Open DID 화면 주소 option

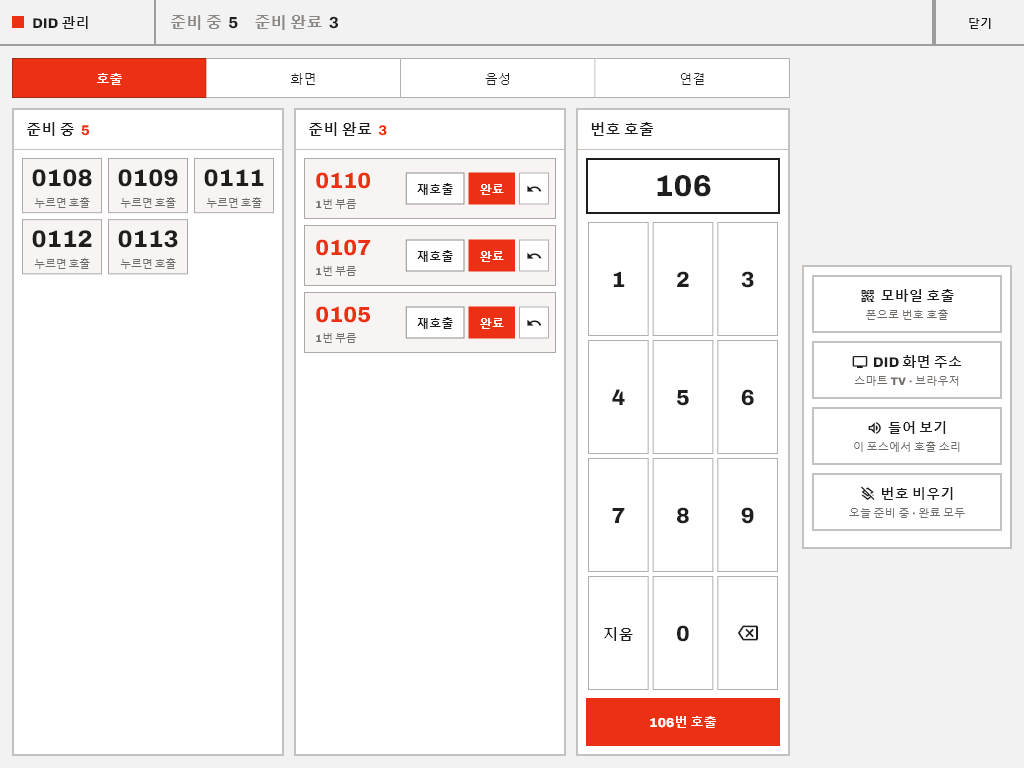[906, 370]
